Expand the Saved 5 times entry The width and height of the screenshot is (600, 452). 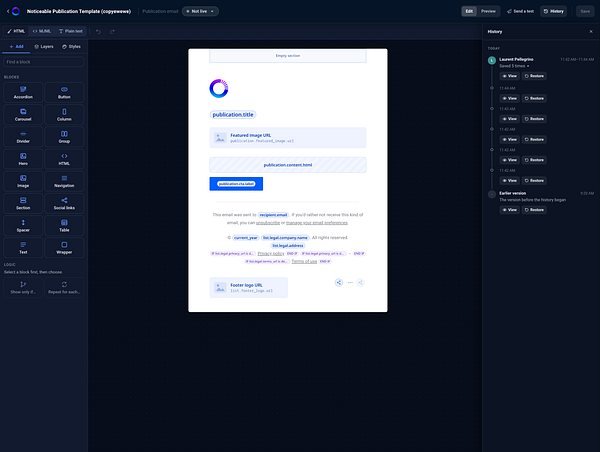tap(514, 66)
